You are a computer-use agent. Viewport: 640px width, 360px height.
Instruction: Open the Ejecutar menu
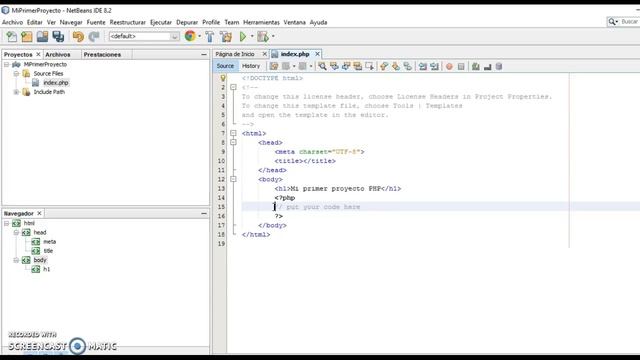click(161, 22)
